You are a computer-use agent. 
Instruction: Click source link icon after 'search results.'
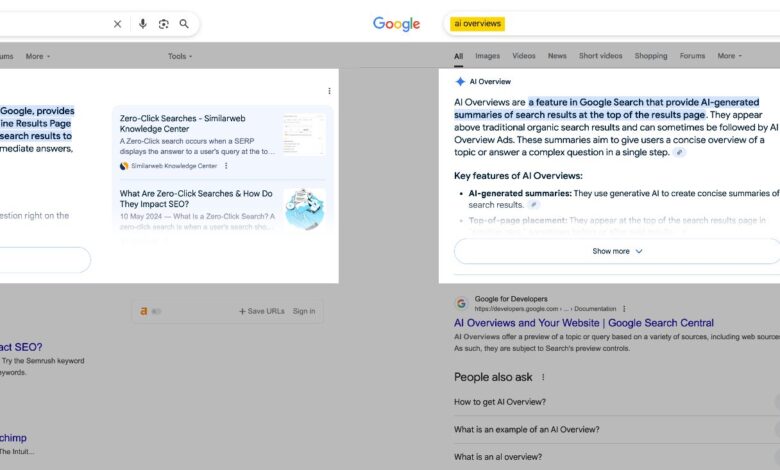point(534,204)
